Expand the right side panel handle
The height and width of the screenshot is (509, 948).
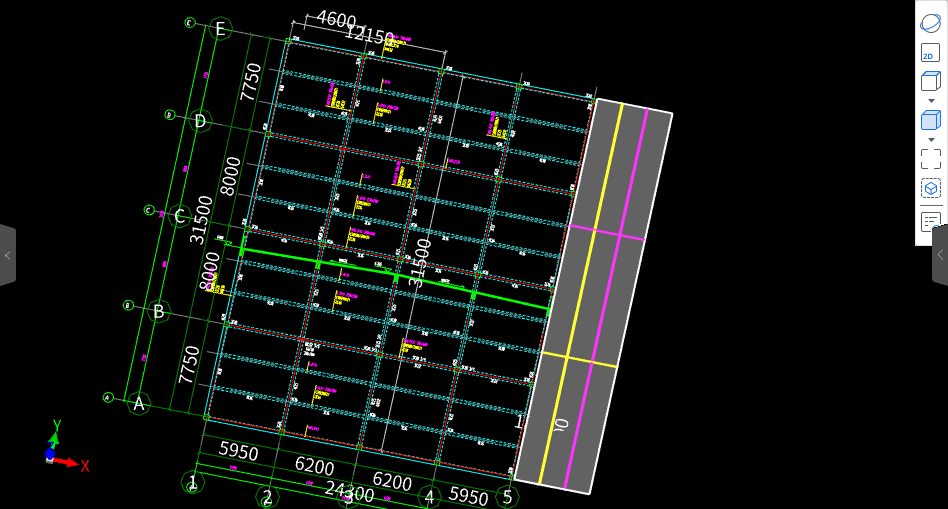click(x=940, y=255)
